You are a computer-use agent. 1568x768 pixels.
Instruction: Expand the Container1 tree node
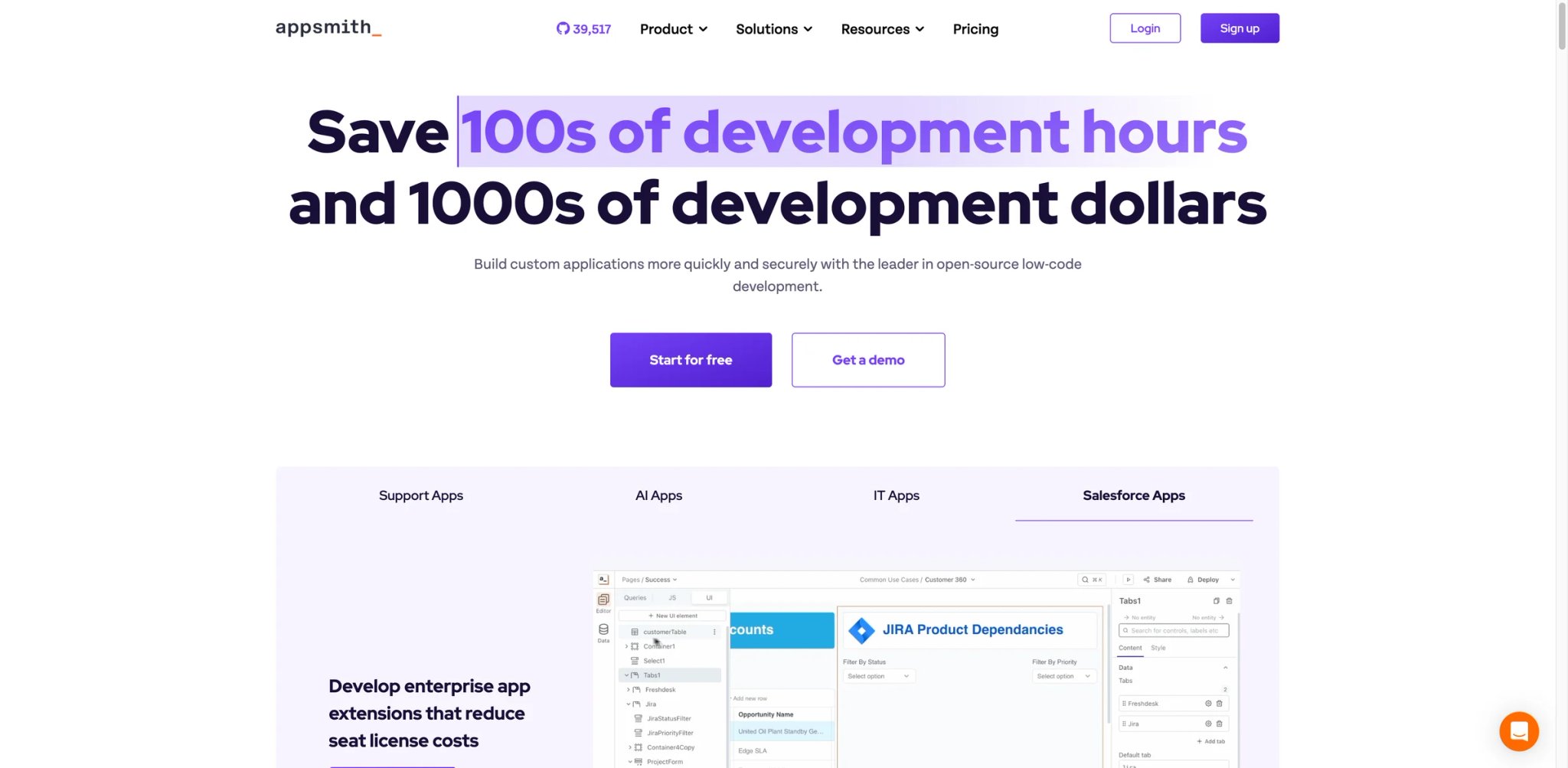click(626, 646)
